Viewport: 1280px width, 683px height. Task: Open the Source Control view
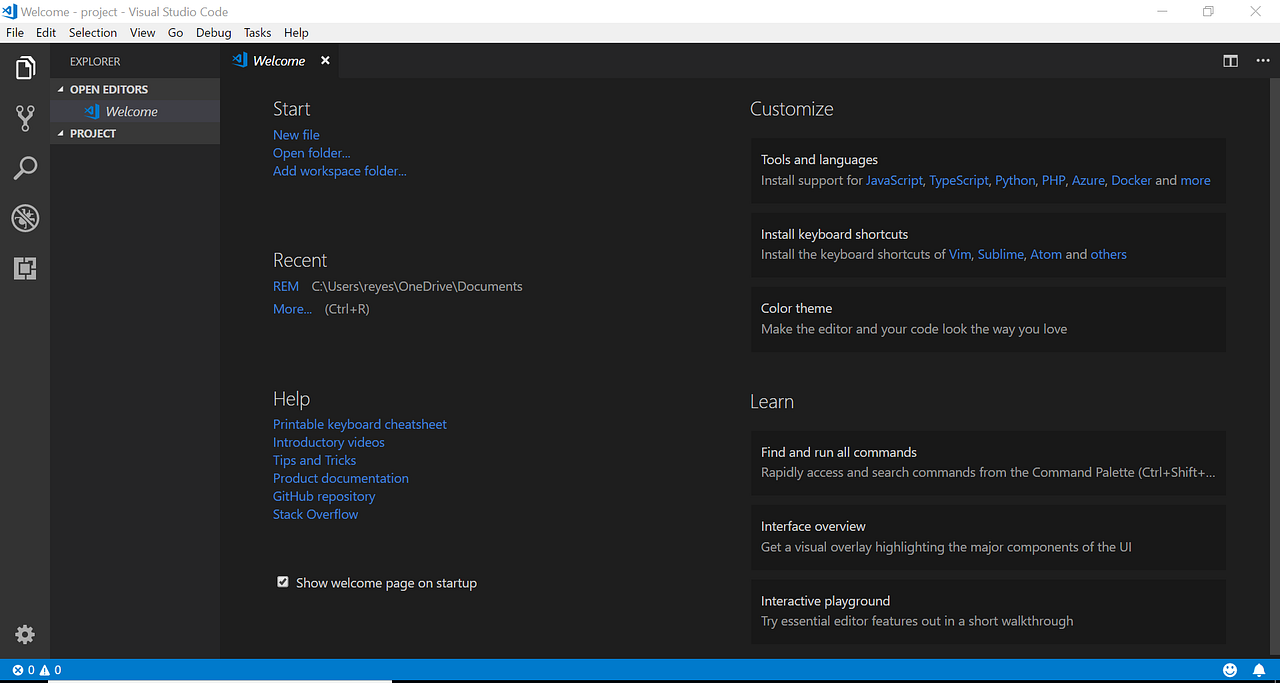click(x=24, y=117)
